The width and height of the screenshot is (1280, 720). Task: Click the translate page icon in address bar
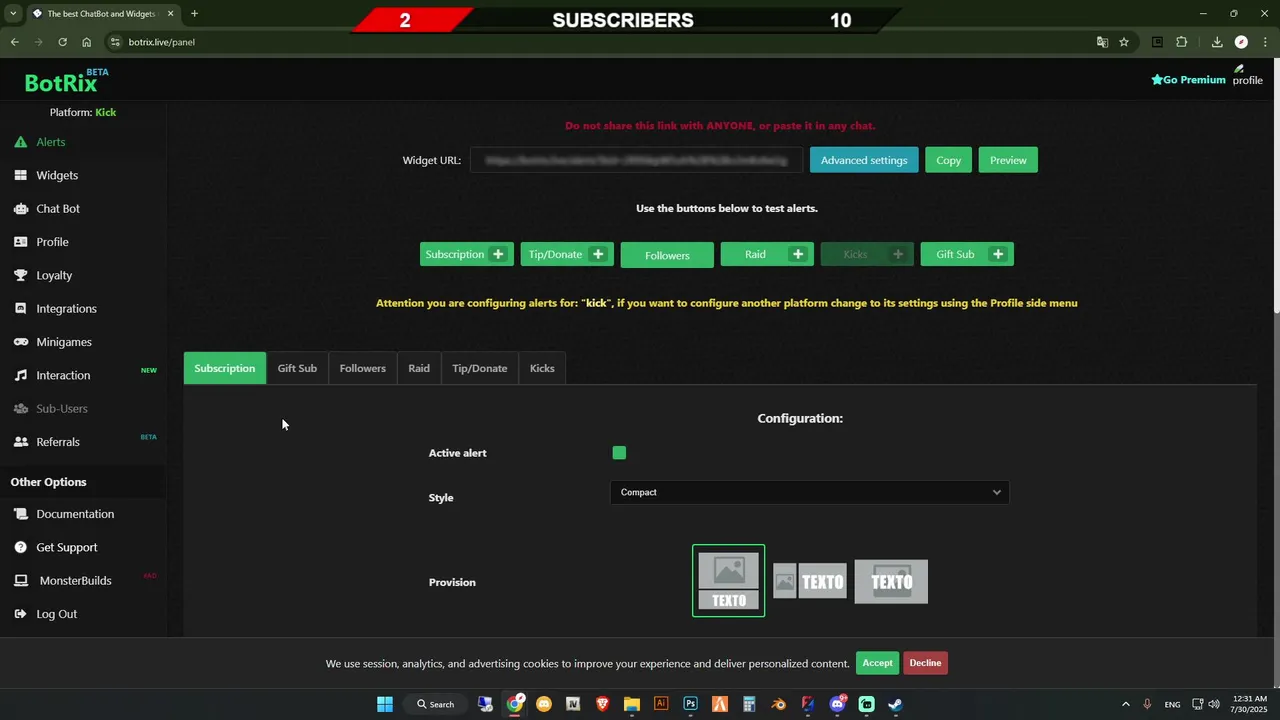coord(1102,42)
